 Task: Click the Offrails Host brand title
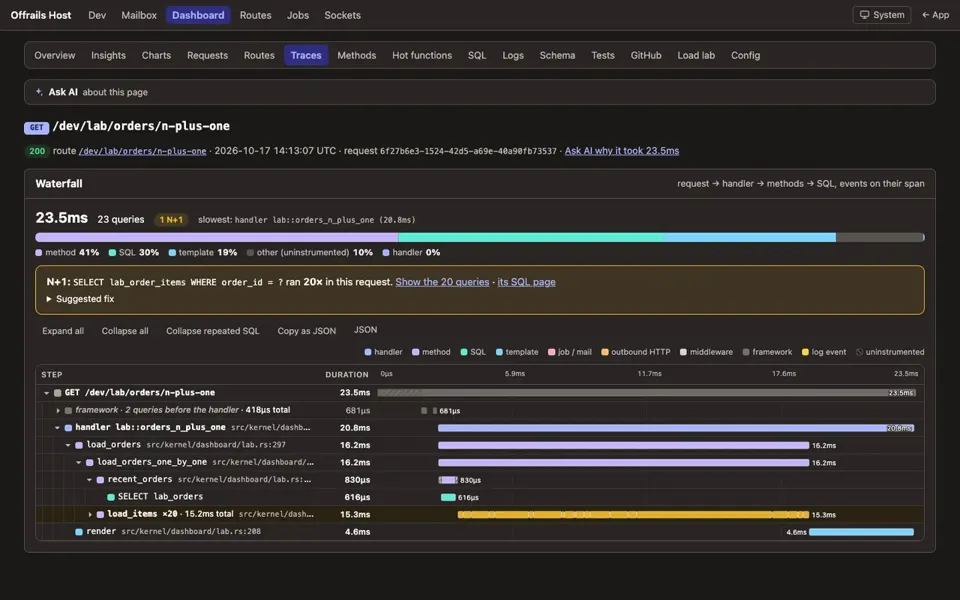tap(40, 15)
